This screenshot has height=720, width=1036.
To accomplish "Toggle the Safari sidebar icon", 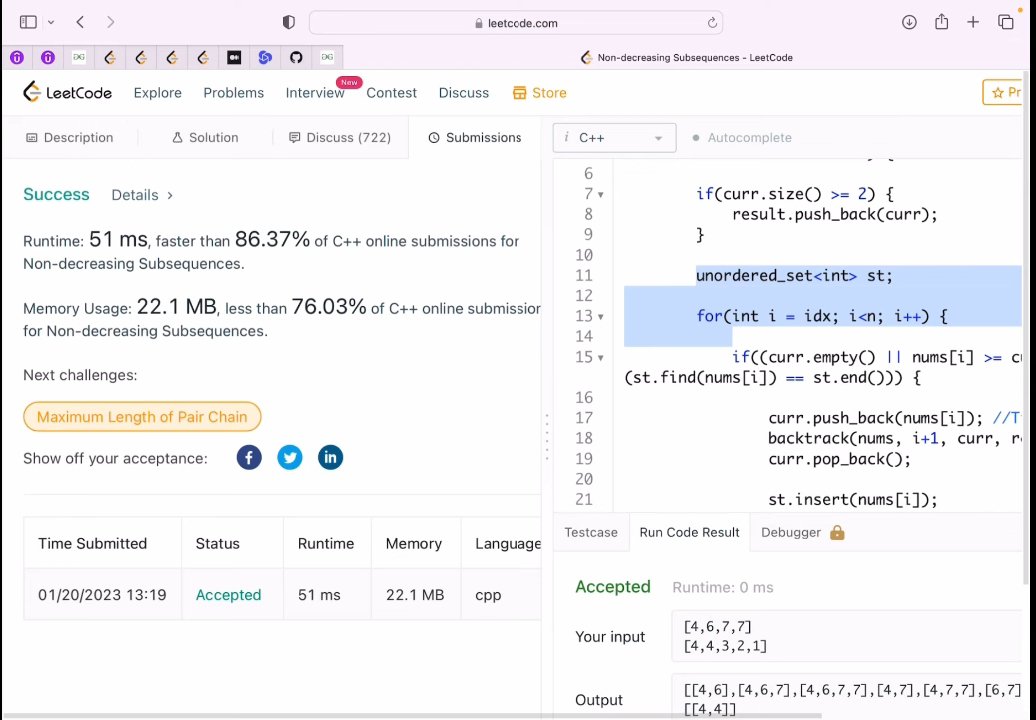I will pyautogui.click(x=28, y=22).
